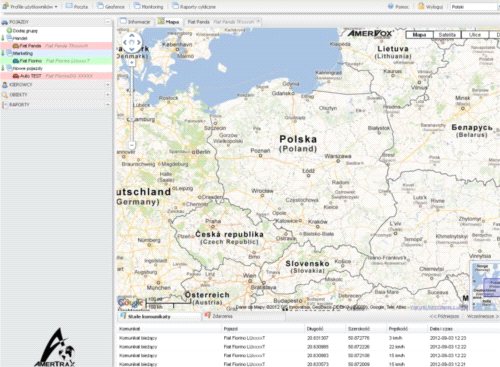Viewport: 500px width, 367px height.
Task: Switch to the Informacje tab
Action: (x=135, y=22)
